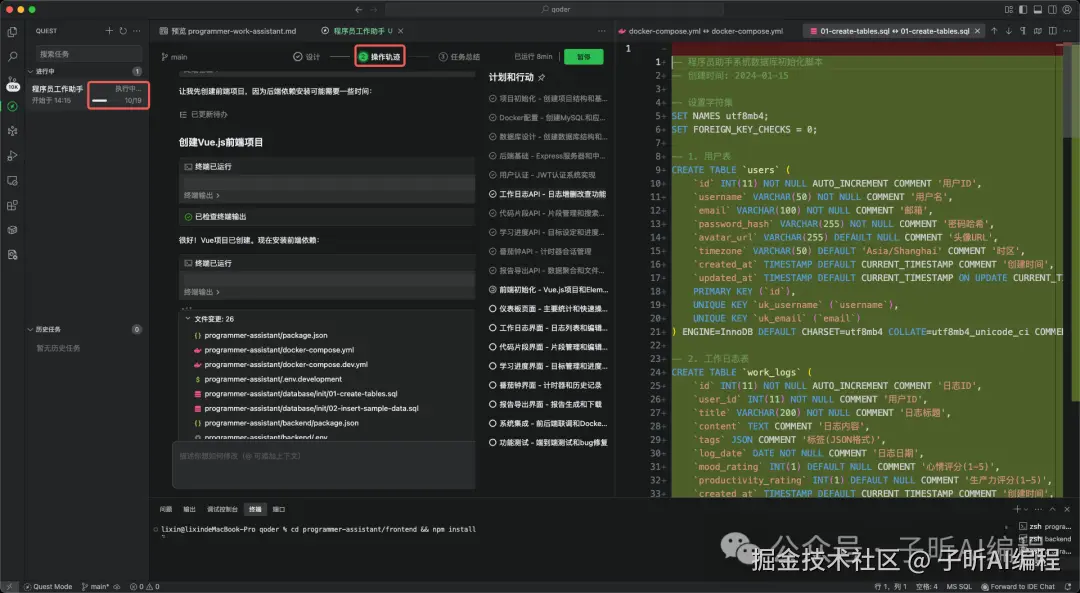
Task: Open programmer-assistant/package.json file change
Action: tap(265, 335)
